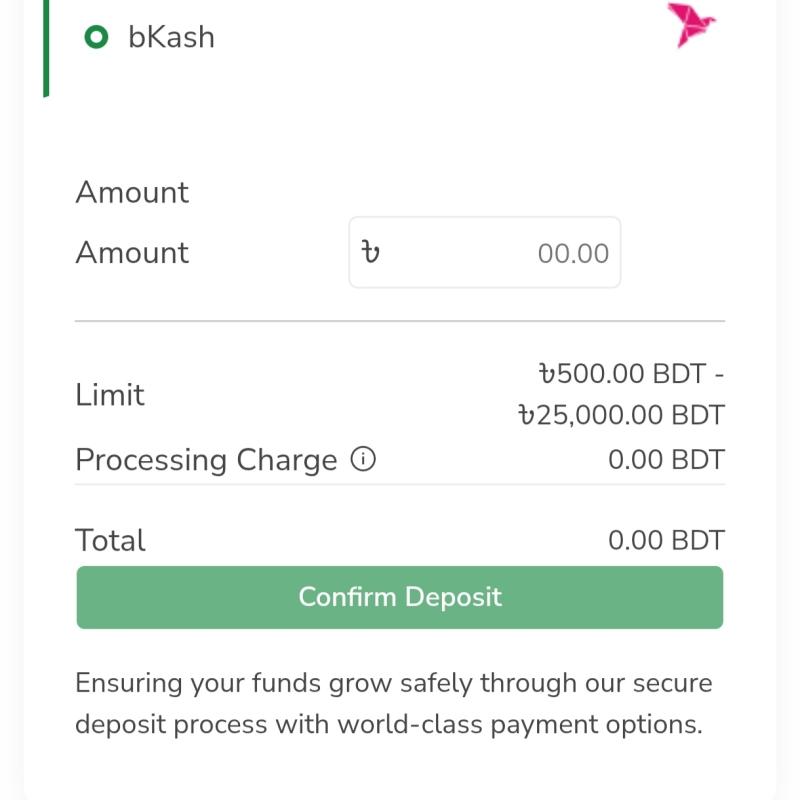
Task: Click the Processing Charge label text
Action: tap(206, 460)
